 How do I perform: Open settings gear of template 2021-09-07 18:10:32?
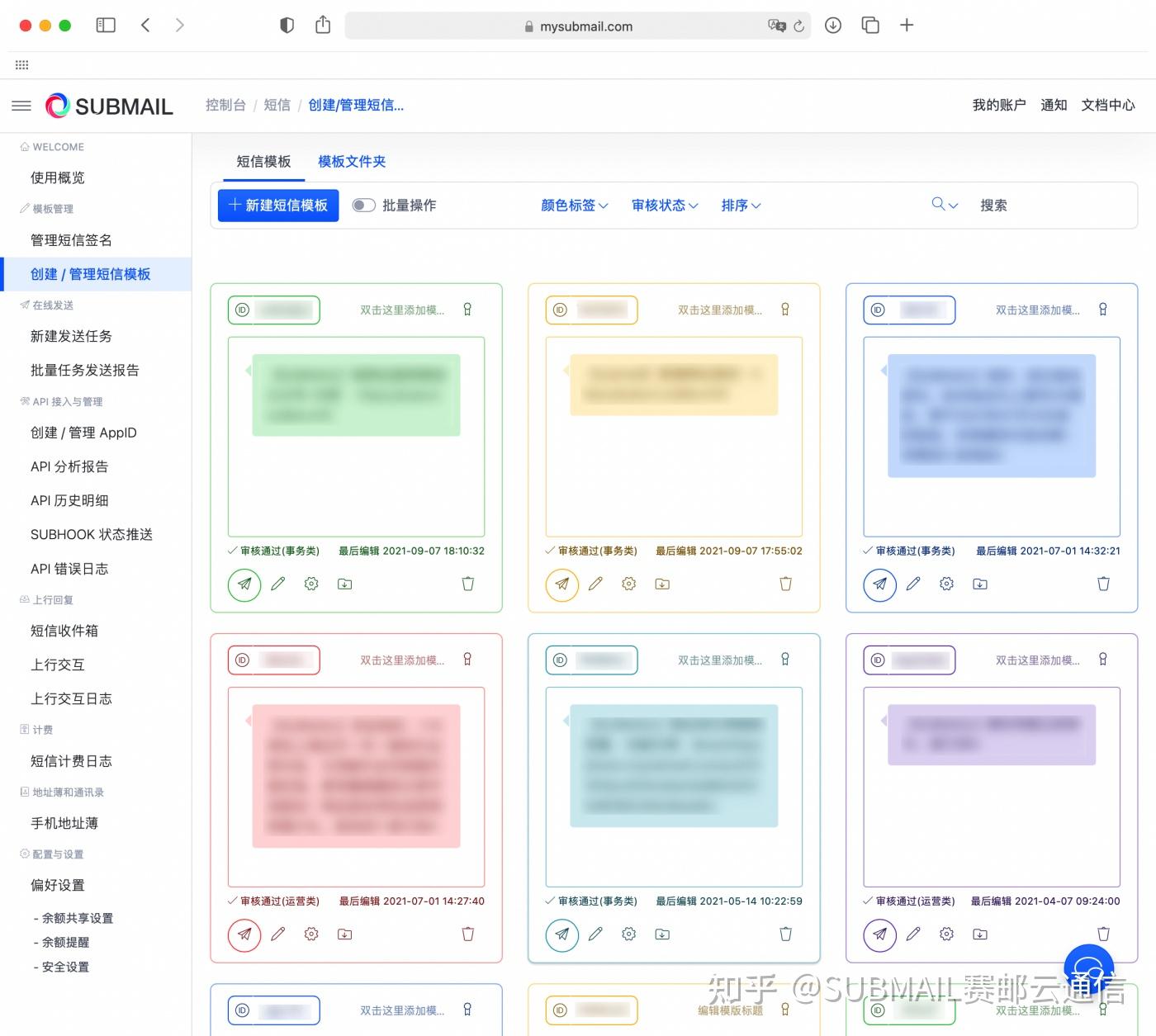point(311,584)
